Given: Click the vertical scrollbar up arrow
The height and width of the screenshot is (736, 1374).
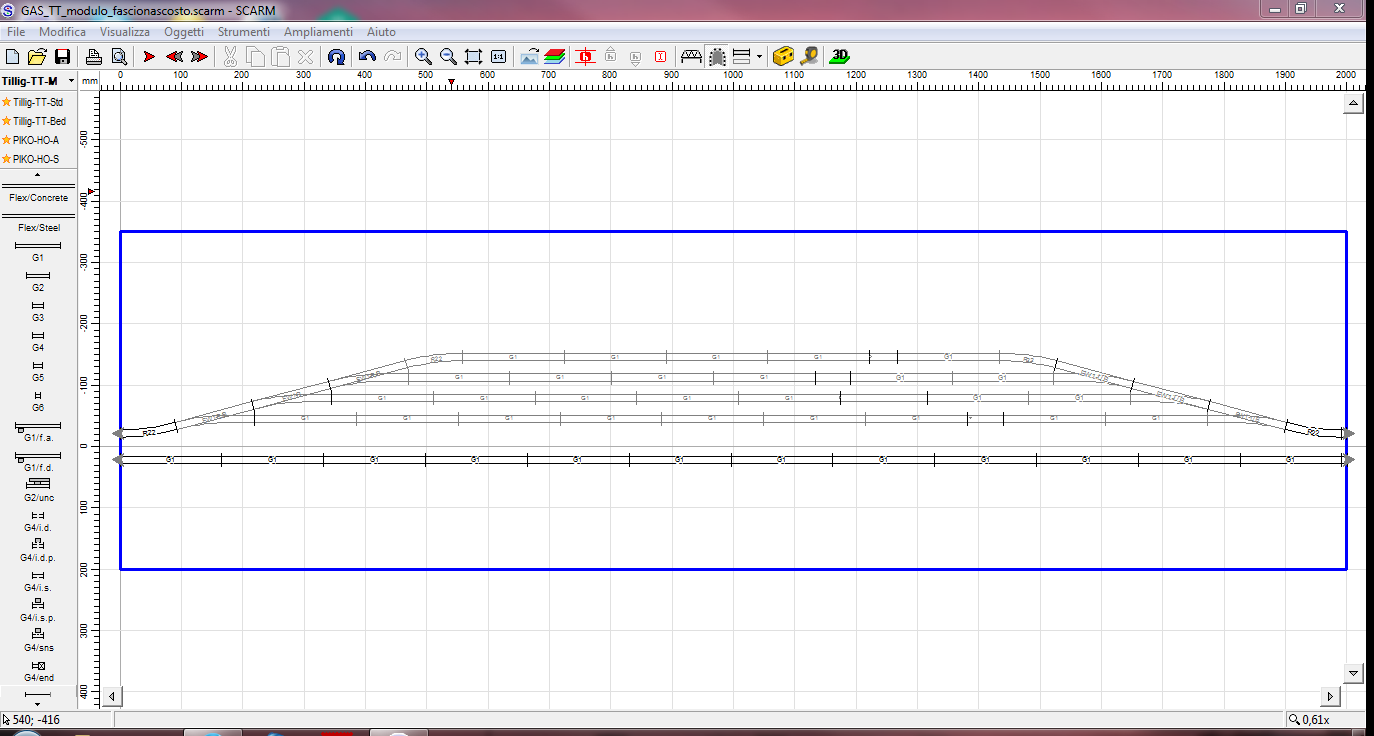Looking at the screenshot, I should tap(1354, 103).
